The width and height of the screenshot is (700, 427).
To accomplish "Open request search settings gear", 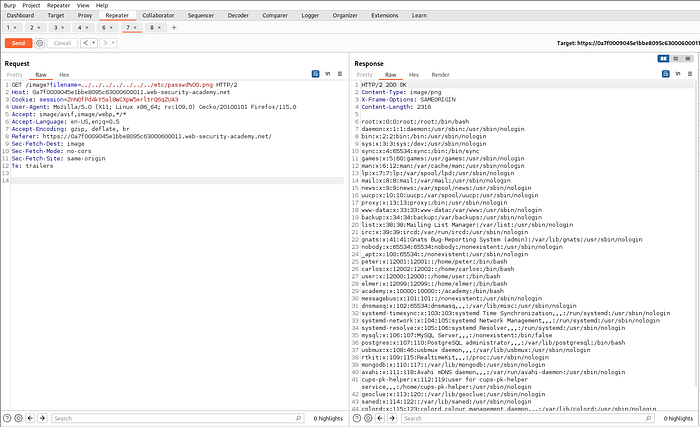I will (20, 418).
